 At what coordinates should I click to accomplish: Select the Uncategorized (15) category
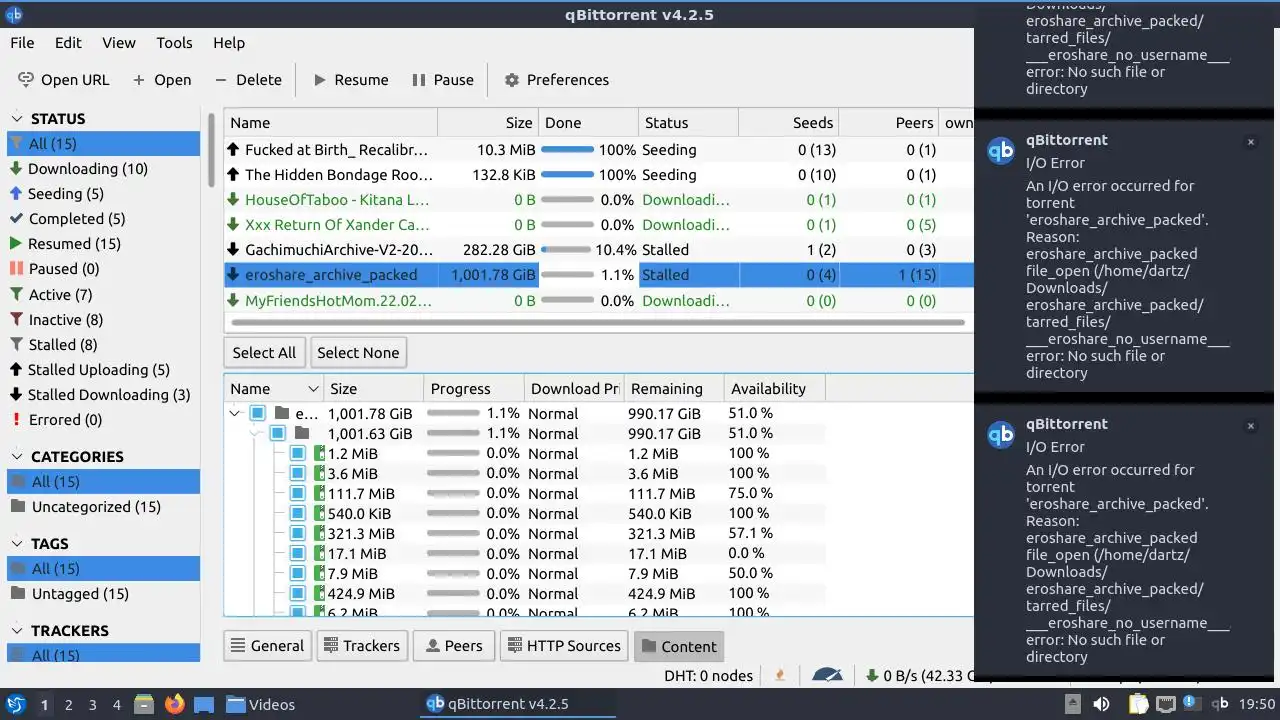pyautogui.click(x=86, y=507)
